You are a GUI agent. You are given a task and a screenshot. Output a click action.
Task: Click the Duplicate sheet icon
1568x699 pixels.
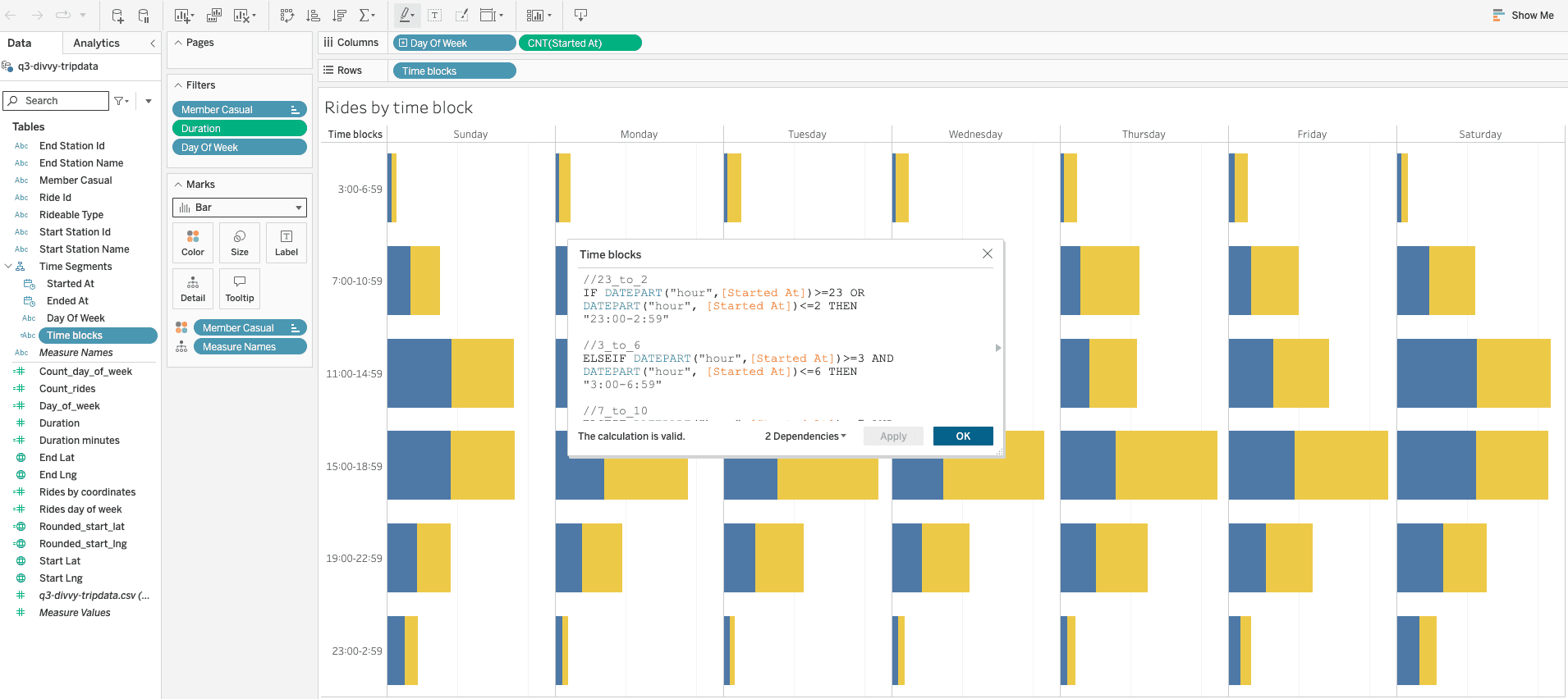pyautogui.click(x=214, y=16)
